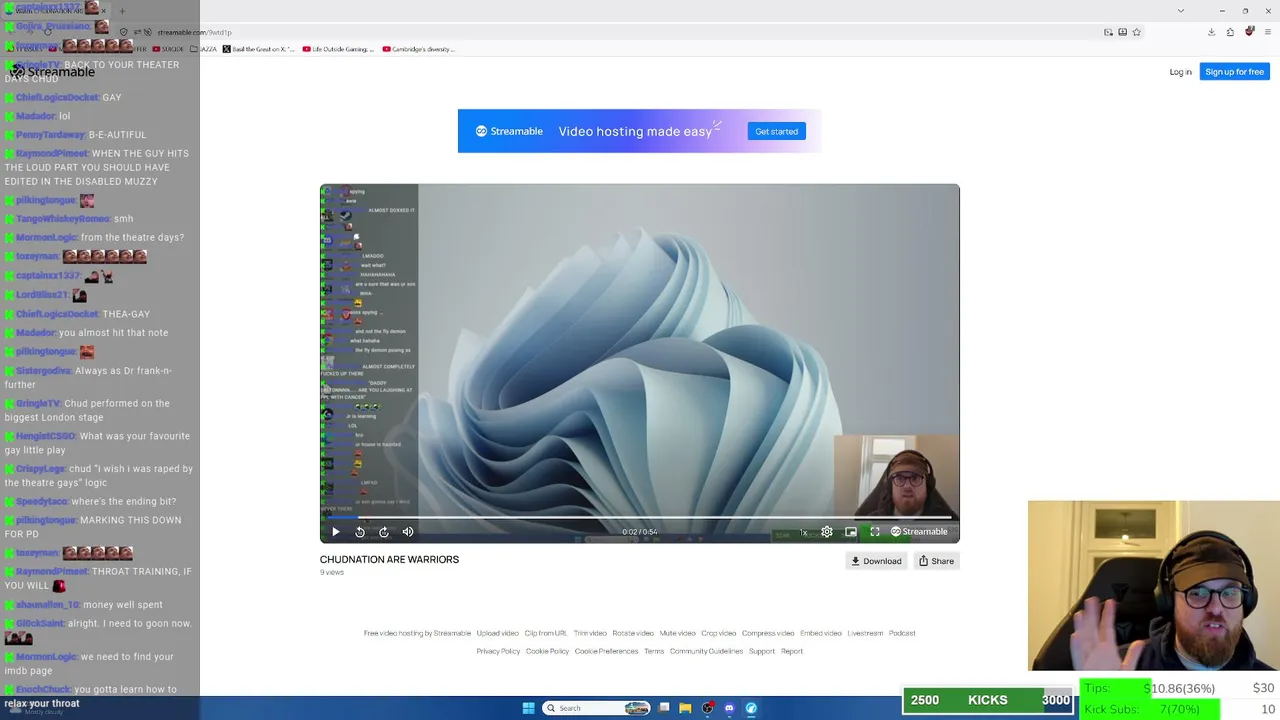The width and height of the screenshot is (1280, 720).
Task: Click the Sign up for free button
Action: pyautogui.click(x=1234, y=72)
